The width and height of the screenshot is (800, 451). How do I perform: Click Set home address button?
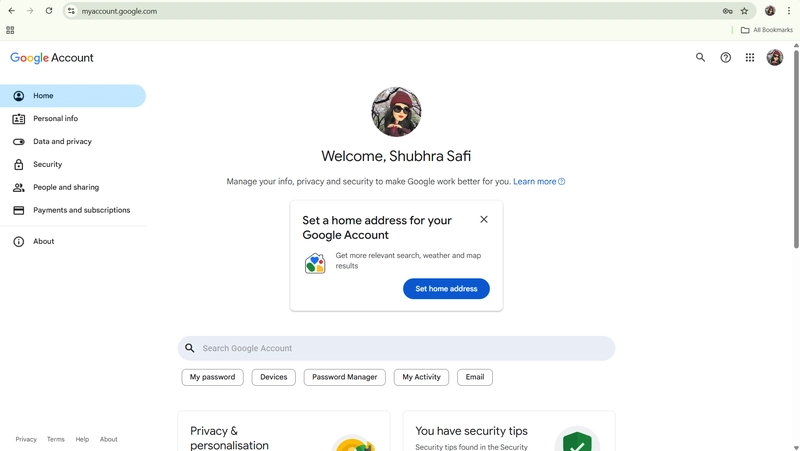coord(446,289)
